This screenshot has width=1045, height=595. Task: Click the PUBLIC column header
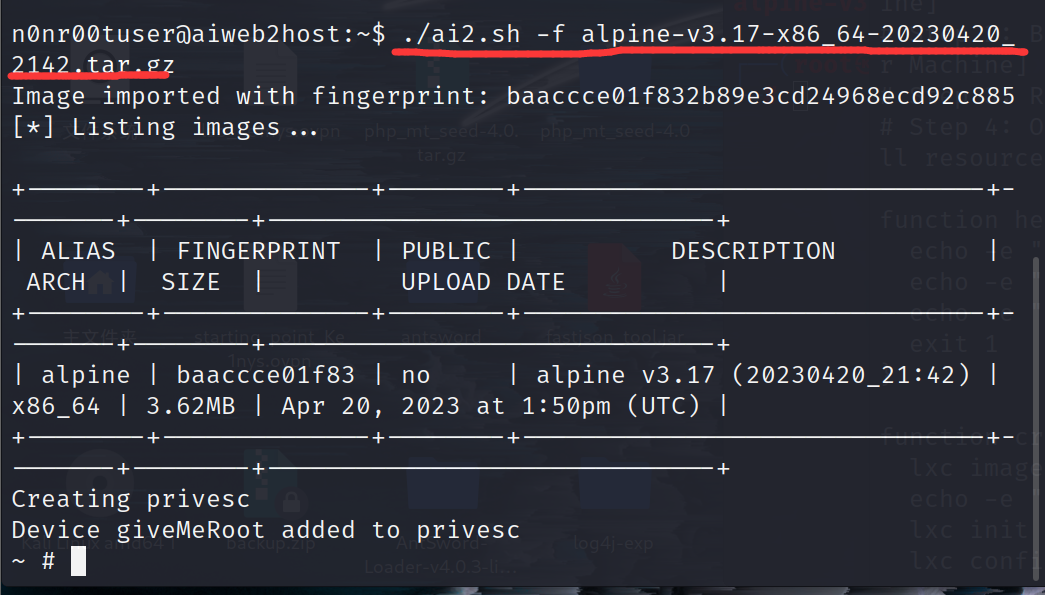click(446, 251)
